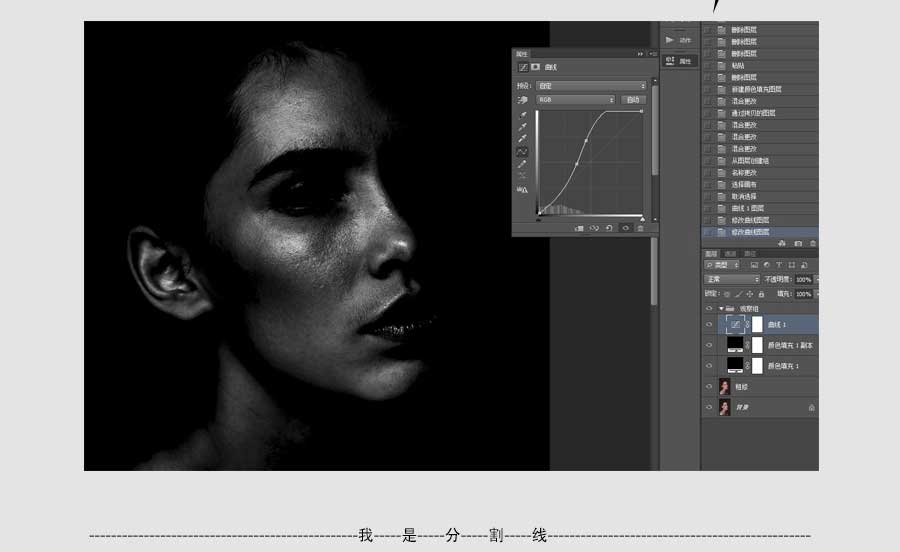Screen dimensions: 900x552
Task: Switch to the 图层 layers tab
Action: click(x=711, y=254)
